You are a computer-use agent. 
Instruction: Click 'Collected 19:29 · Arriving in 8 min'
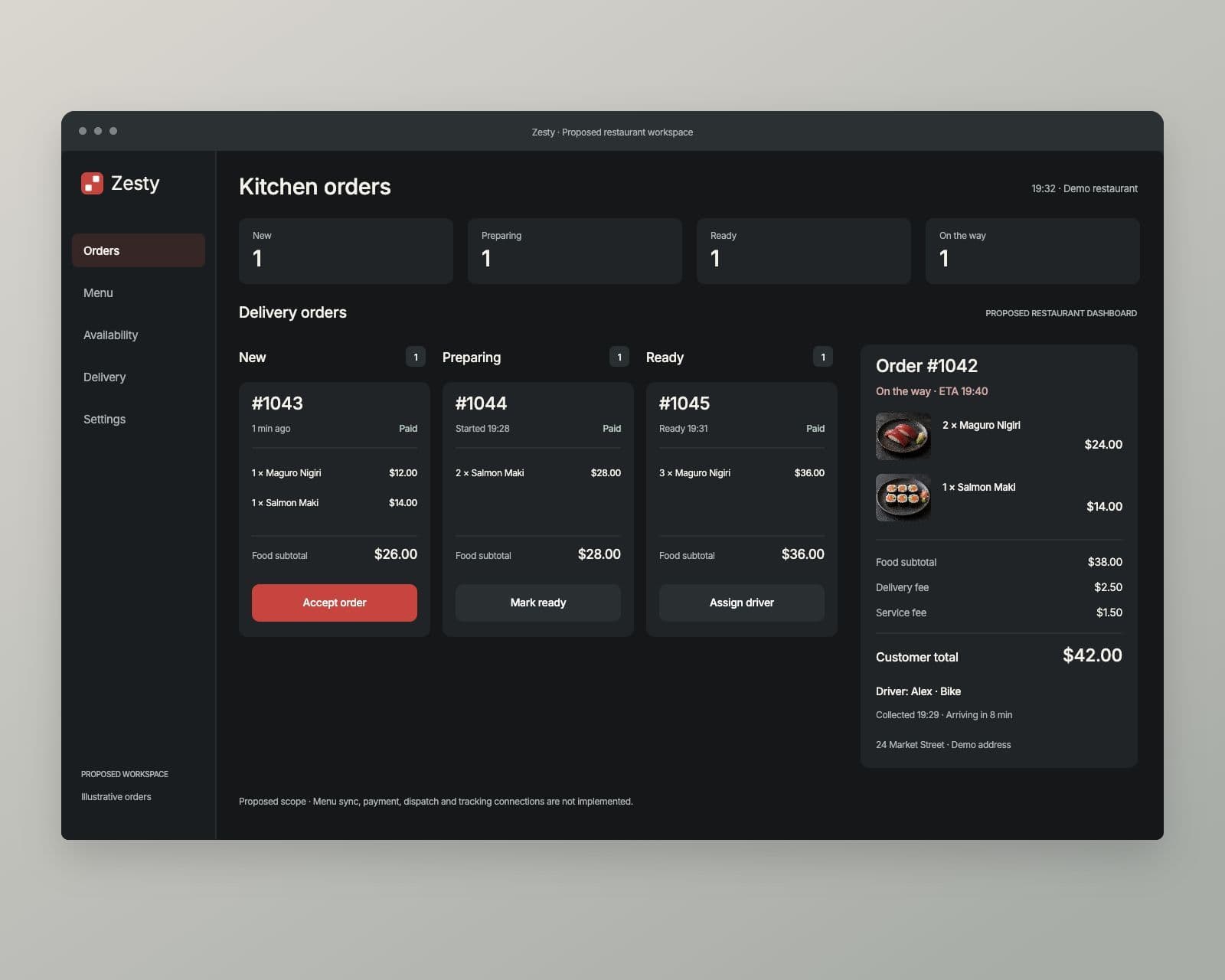(944, 715)
